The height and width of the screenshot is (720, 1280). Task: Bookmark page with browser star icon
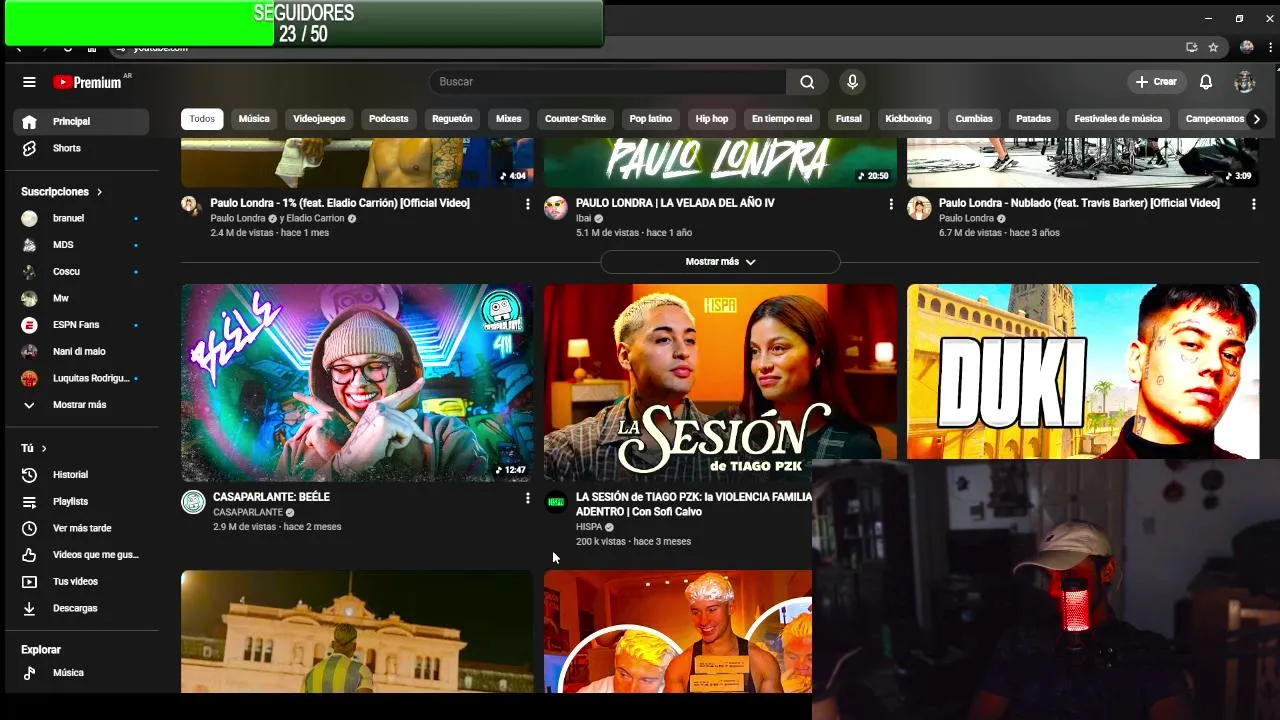tap(1213, 47)
